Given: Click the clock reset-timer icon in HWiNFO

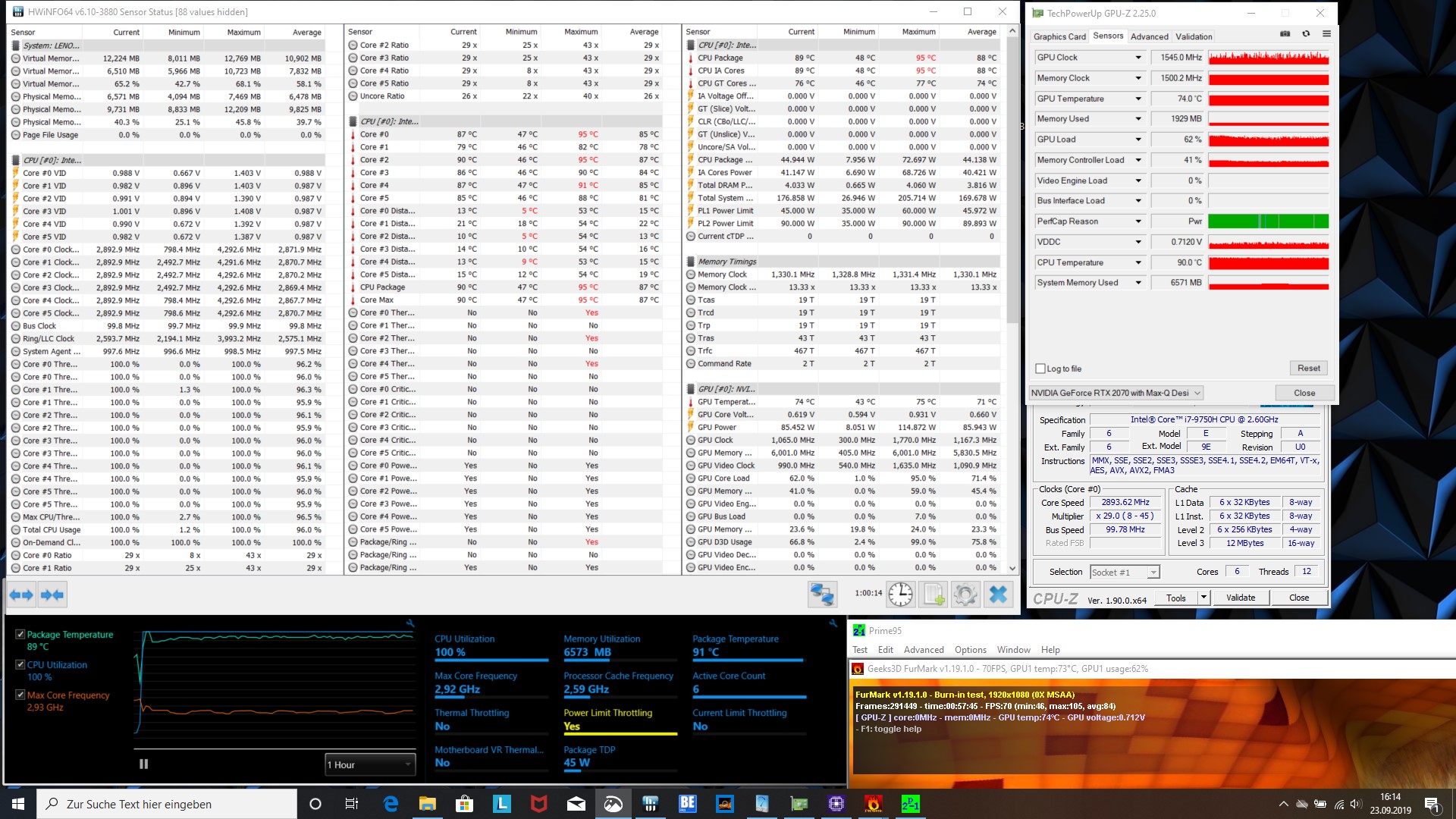Looking at the screenshot, I should point(901,595).
